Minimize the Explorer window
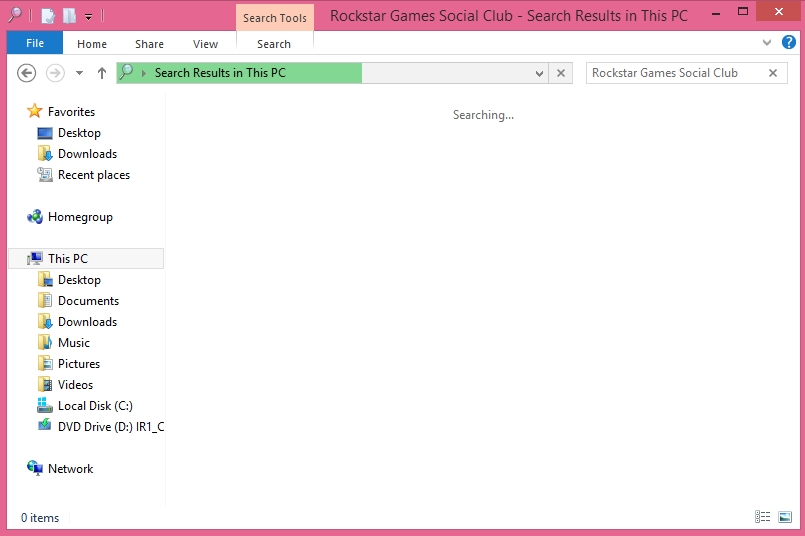The image size is (805, 536). click(x=716, y=13)
